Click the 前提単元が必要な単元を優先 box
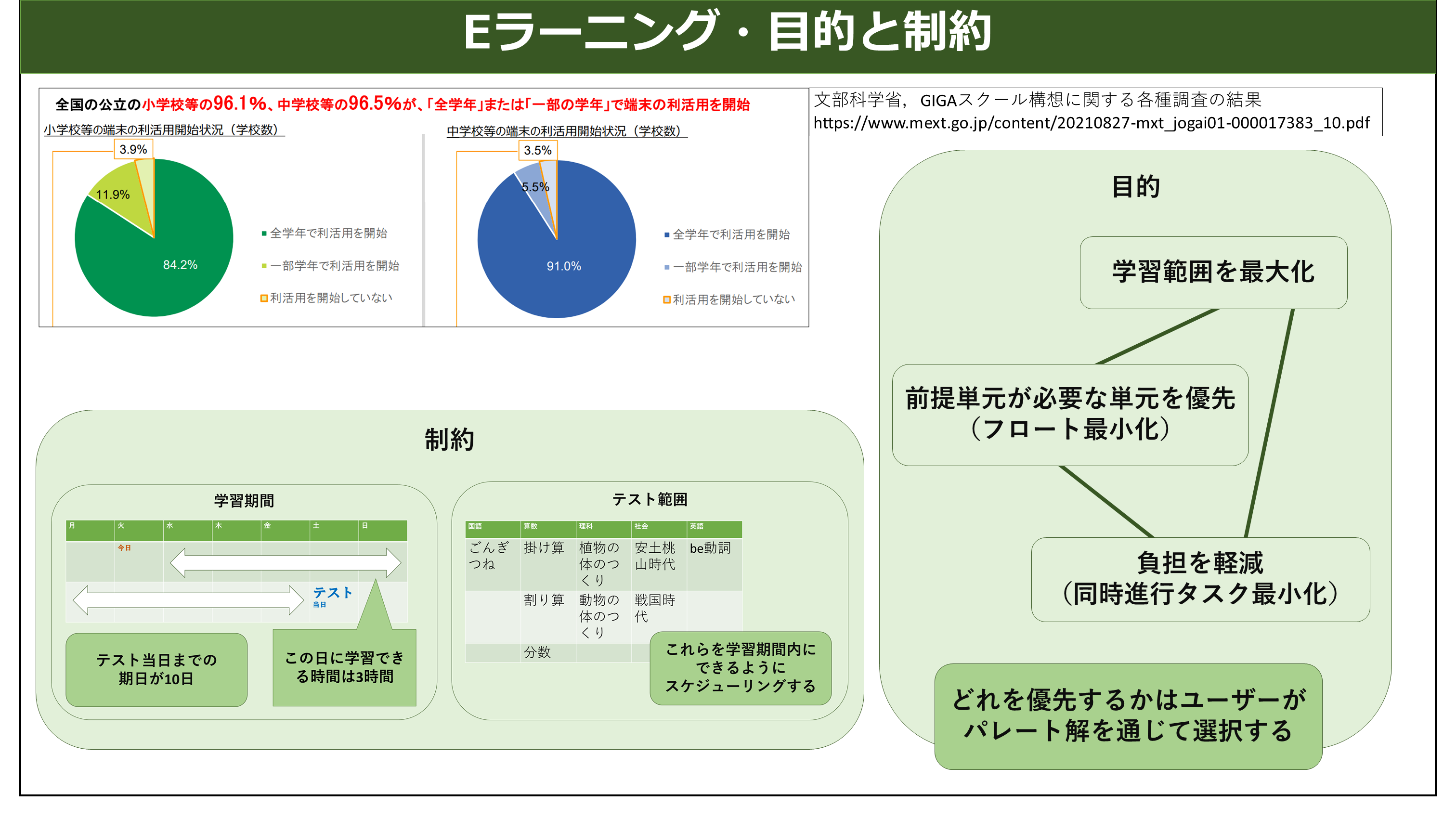 click(1069, 414)
